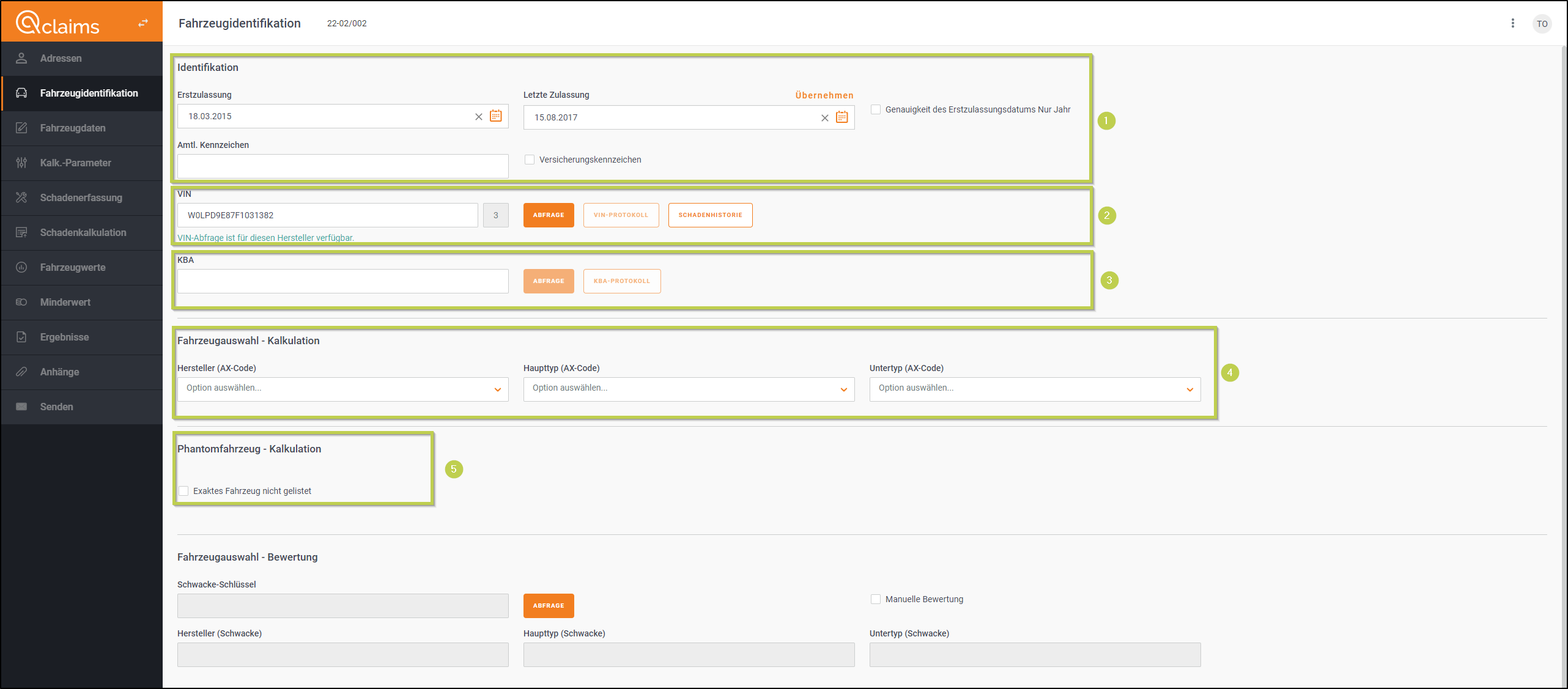Image resolution: width=1568 pixels, height=689 pixels.
Task: Open Haupttyp (AX-Code) dropdown
Action: point(689,389)
